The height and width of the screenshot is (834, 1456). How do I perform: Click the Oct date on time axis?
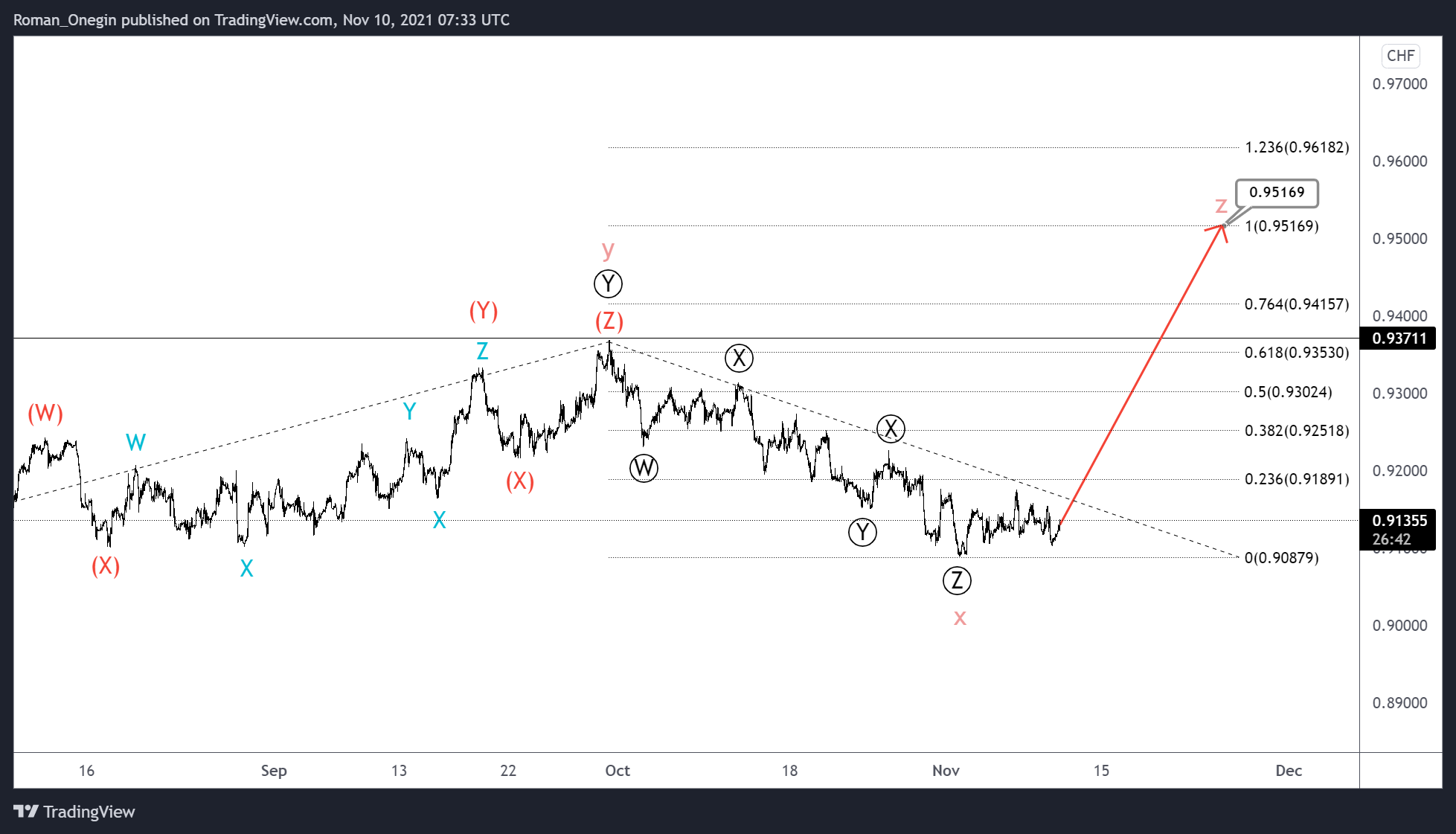(x=617, y=771)
